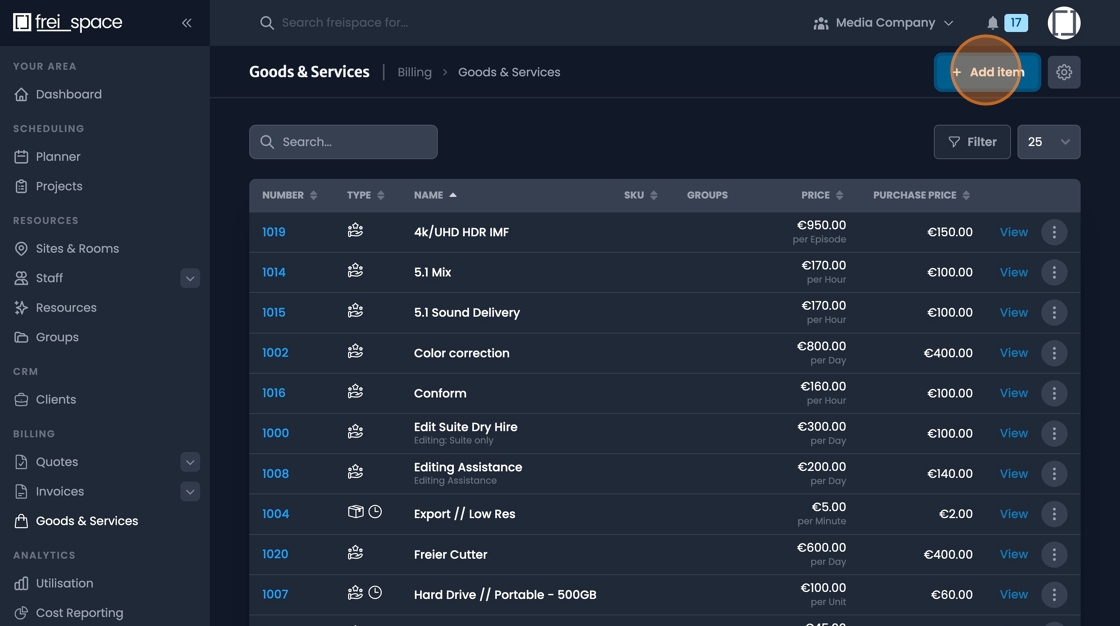The width and height of the screenshot is (1120, 626).
Task: Click the frei_space logo
Action: click(x=68, y=22)
